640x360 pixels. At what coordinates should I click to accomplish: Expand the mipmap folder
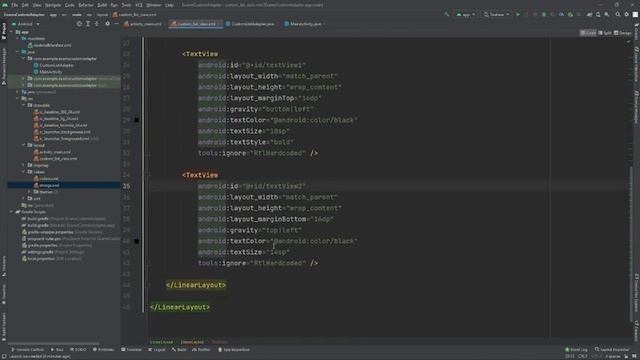(24, 165)
